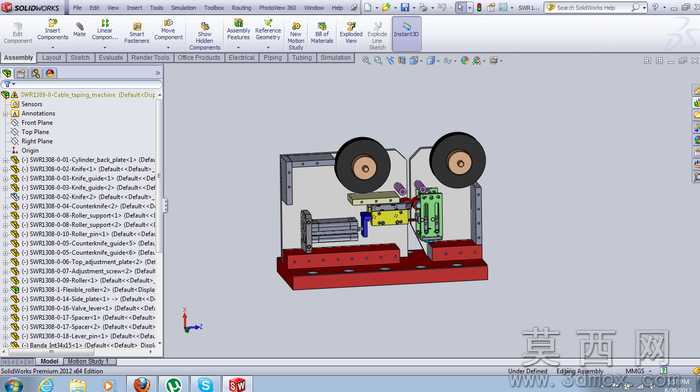Click the Print icon
Screen dimensions: 700x392
click(423, 8)
